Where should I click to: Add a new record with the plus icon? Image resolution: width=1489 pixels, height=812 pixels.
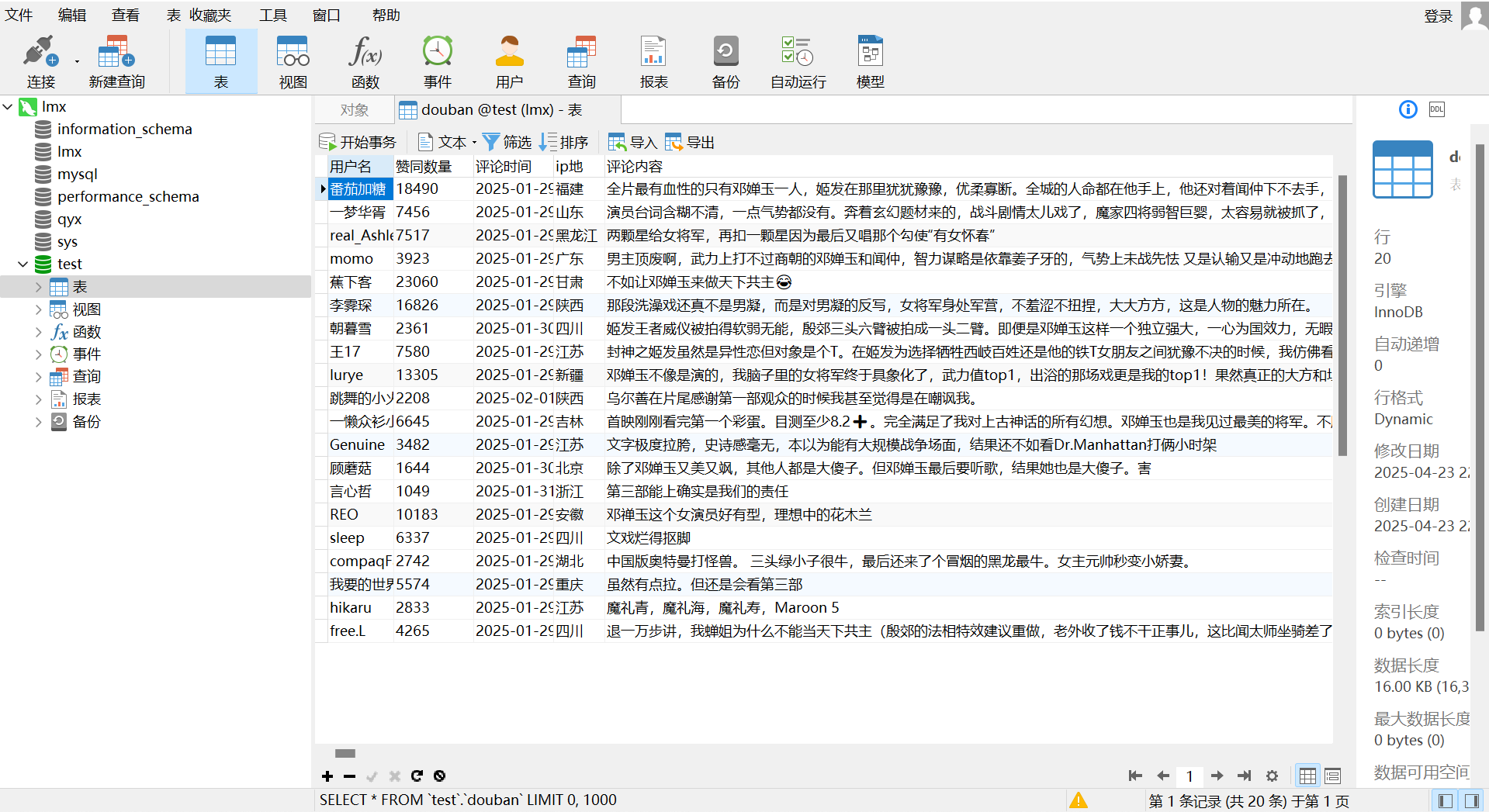coord(327,776)
